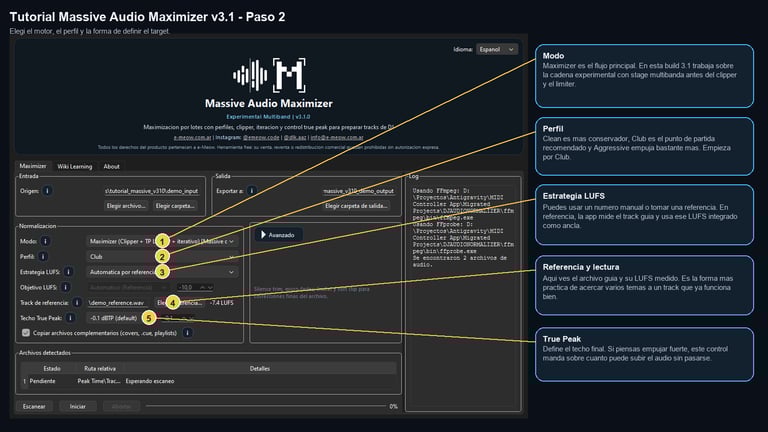This screenshot has height=432, width=768.
Task: Click the info icon for Techo True Peak
Action: coord(71,318)
